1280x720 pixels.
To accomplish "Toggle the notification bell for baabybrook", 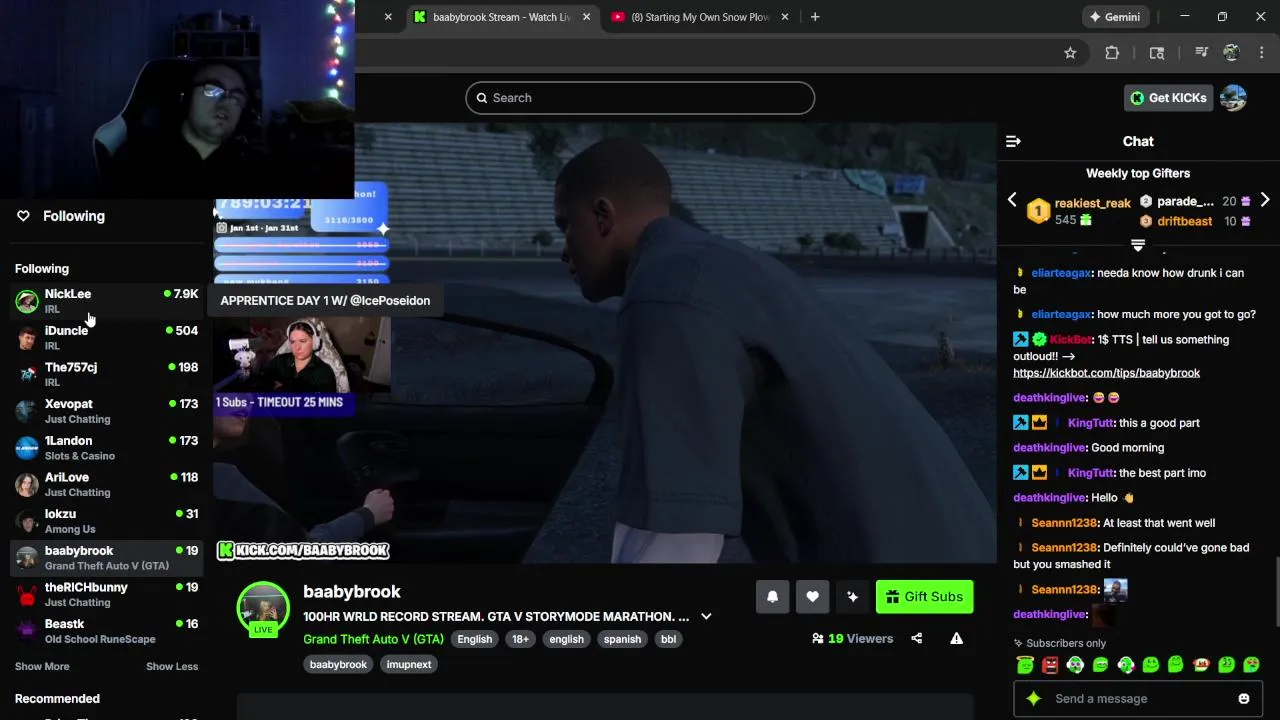I will coord(772,597).
